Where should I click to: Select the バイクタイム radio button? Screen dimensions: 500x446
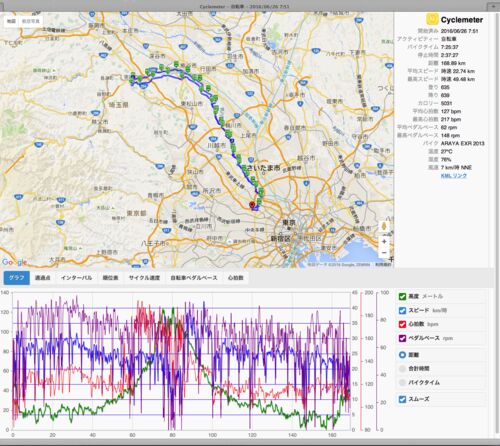coord(402,382)
